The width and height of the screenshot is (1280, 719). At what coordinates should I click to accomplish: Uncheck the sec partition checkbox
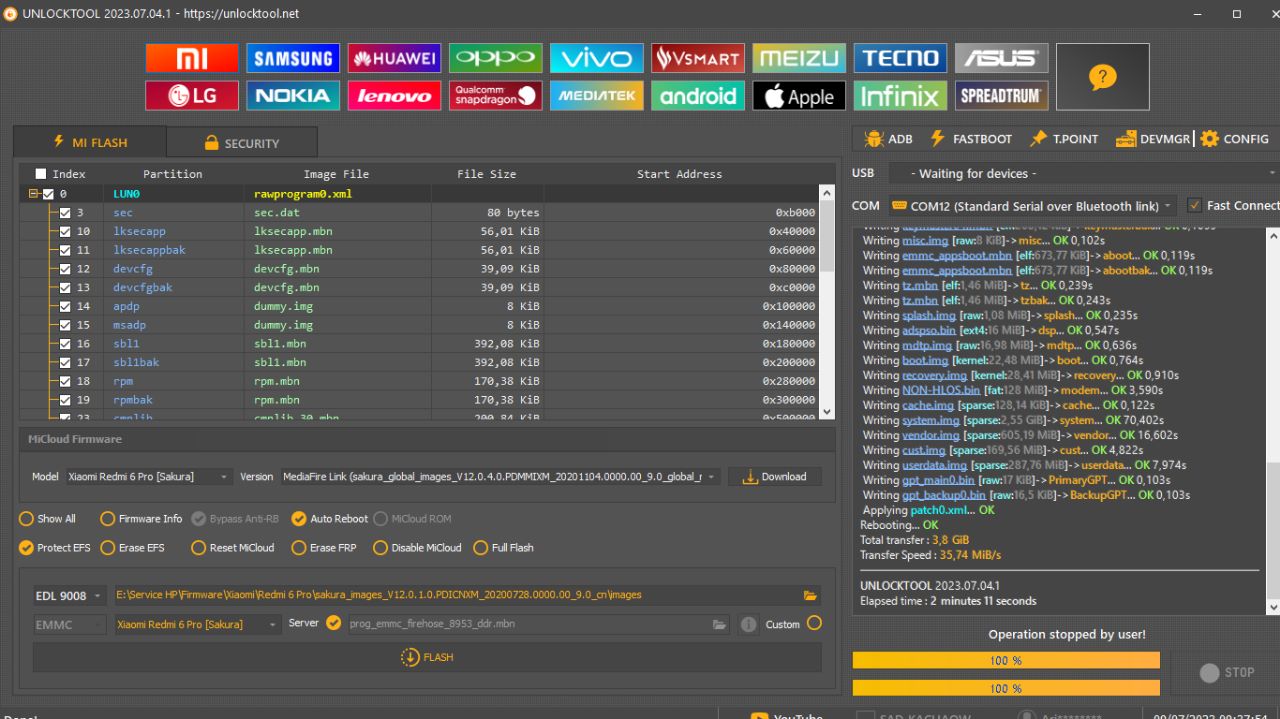[65, 213]
